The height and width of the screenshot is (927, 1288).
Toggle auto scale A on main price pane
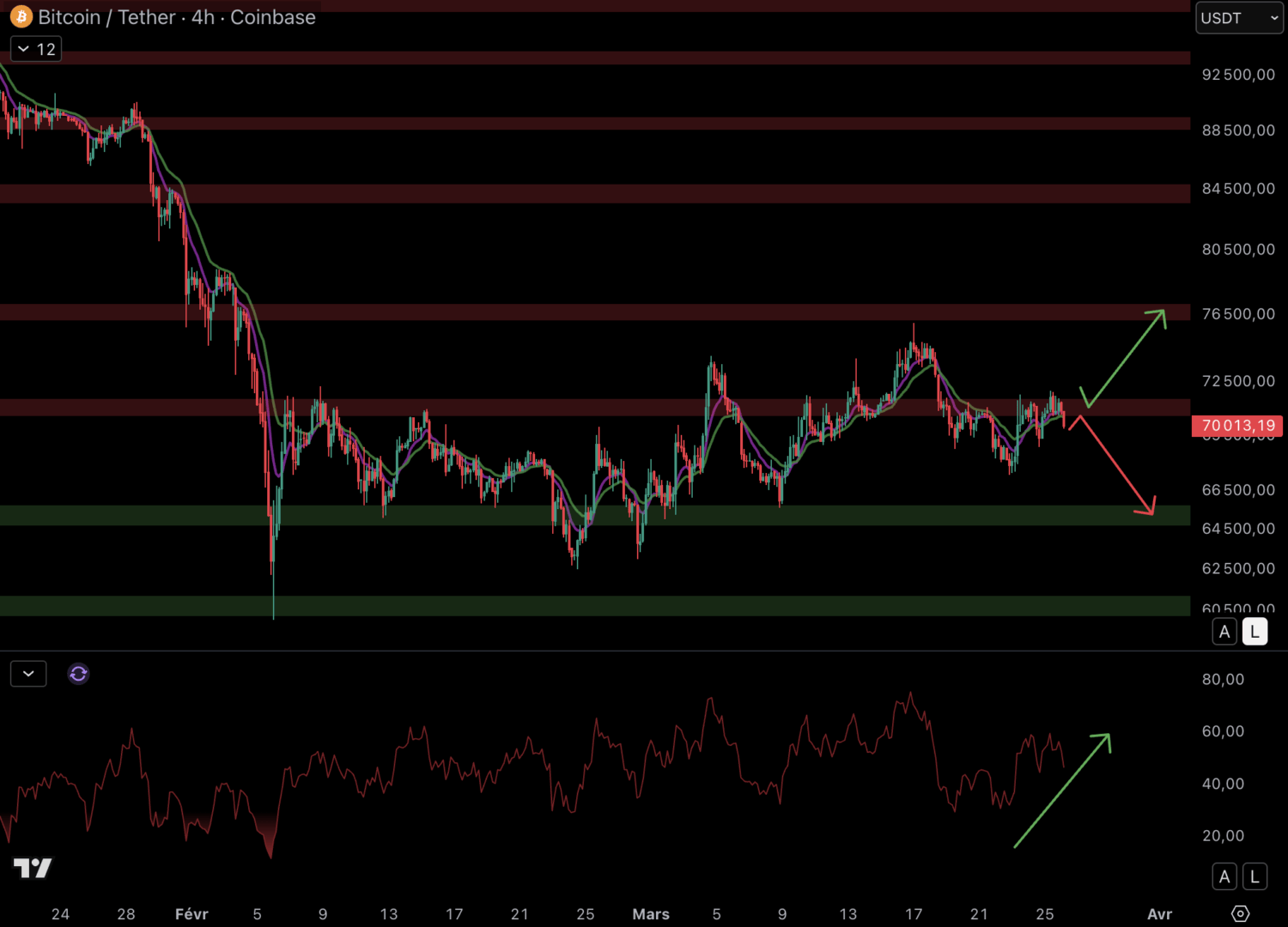pyautogui.click(x=1224, y=632)
